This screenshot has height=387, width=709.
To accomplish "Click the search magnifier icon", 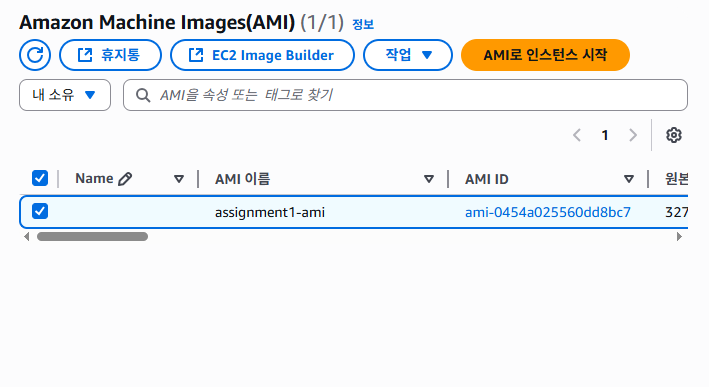I will [x=143, y=95].
